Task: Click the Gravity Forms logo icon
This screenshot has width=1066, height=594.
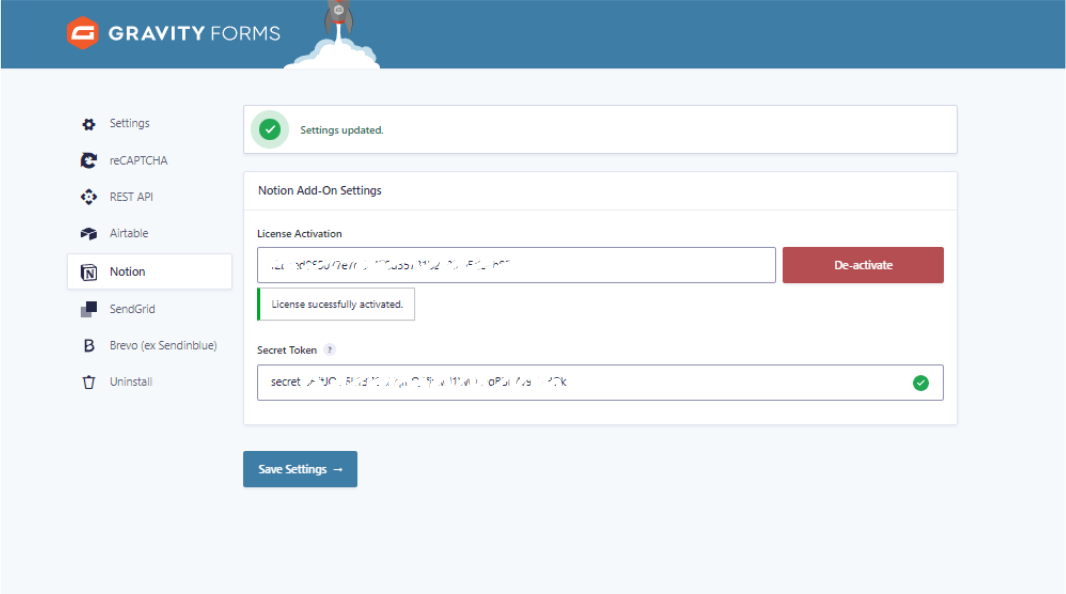Action: (83, 33)
